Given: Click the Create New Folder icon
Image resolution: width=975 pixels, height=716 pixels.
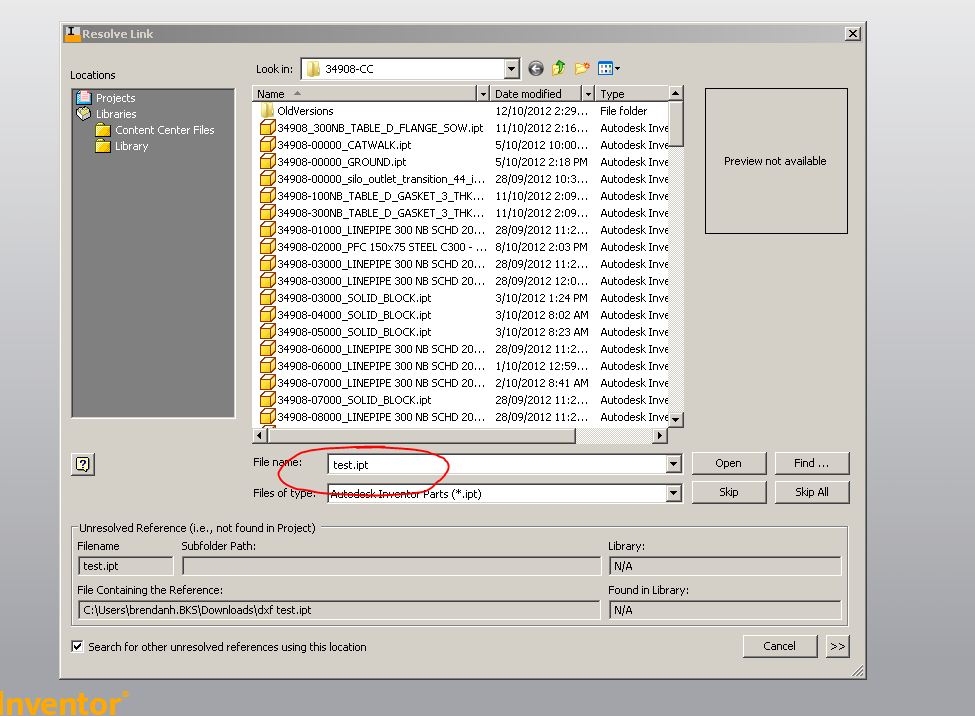Looking at the screenshot, I should click(x=582, y=68).
